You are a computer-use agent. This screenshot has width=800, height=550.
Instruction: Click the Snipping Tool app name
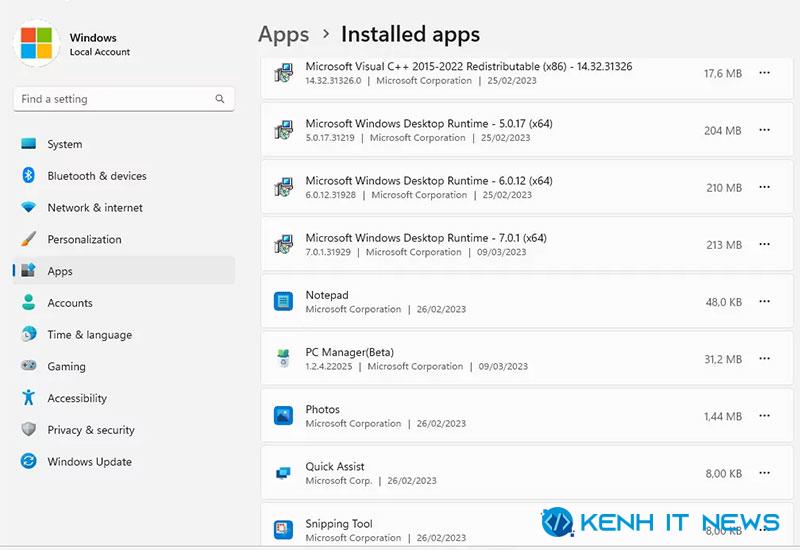[x=339, y=523]
